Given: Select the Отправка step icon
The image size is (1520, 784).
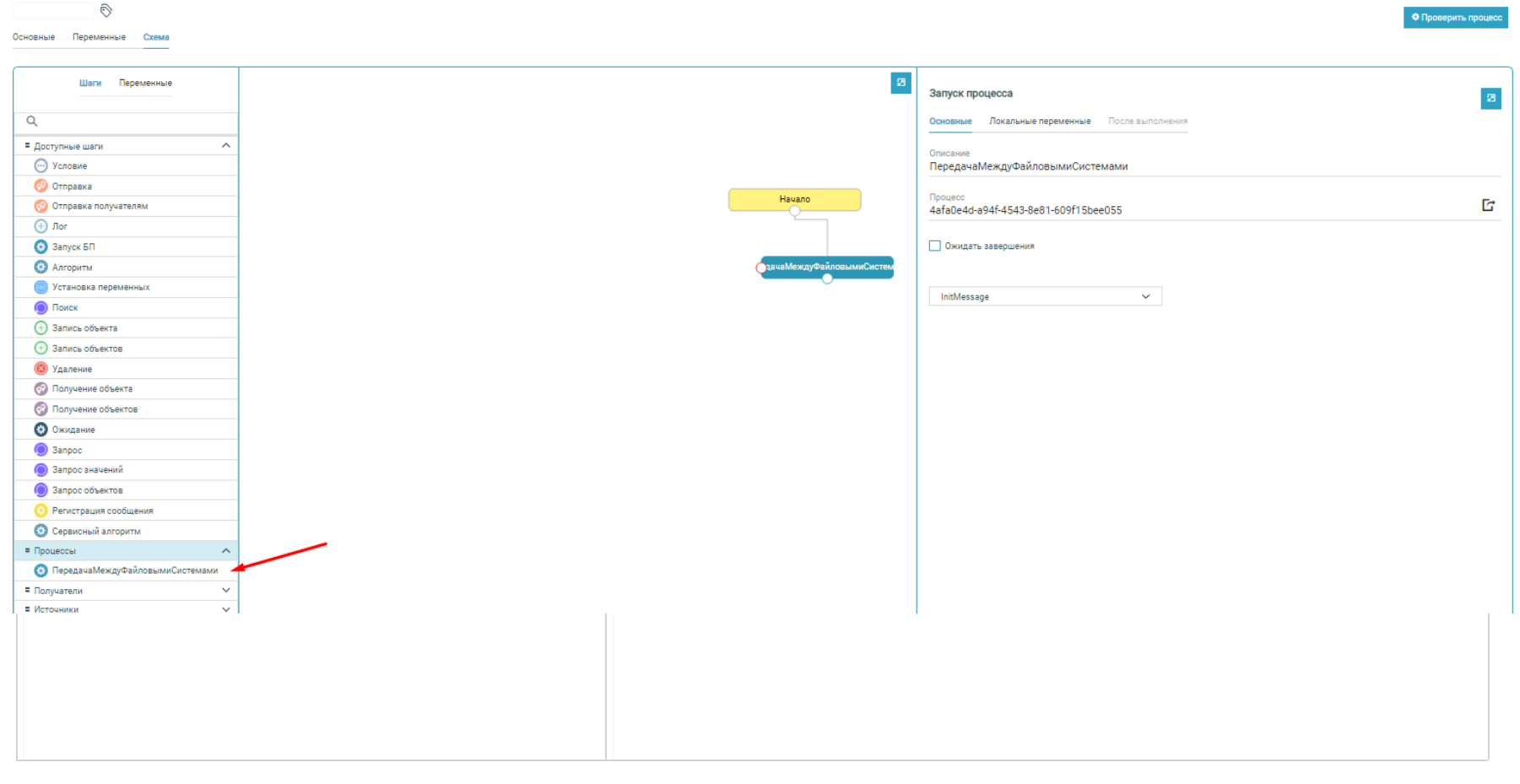Looking at the screenshot, I should [x=41, y=187].
